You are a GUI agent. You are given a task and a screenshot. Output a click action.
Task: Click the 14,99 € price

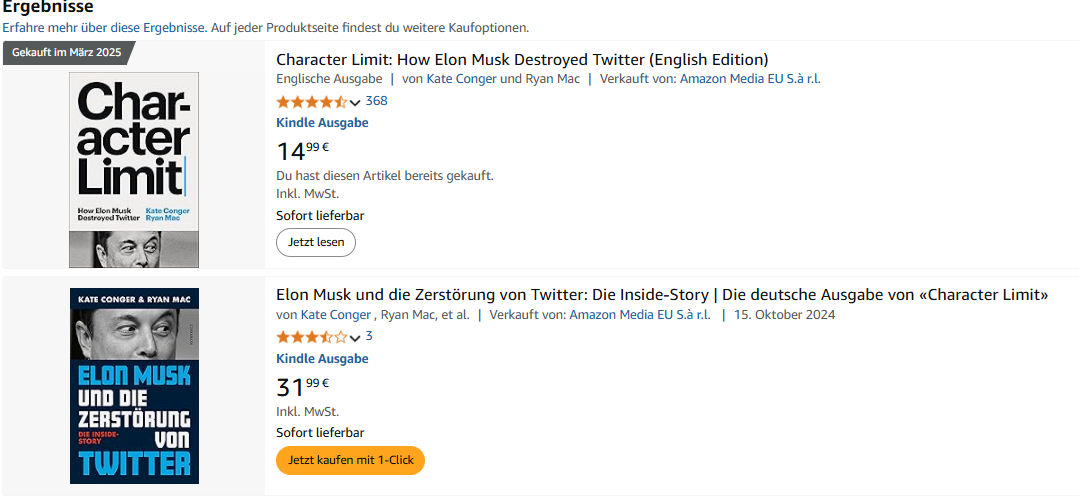tap(303, 151)
